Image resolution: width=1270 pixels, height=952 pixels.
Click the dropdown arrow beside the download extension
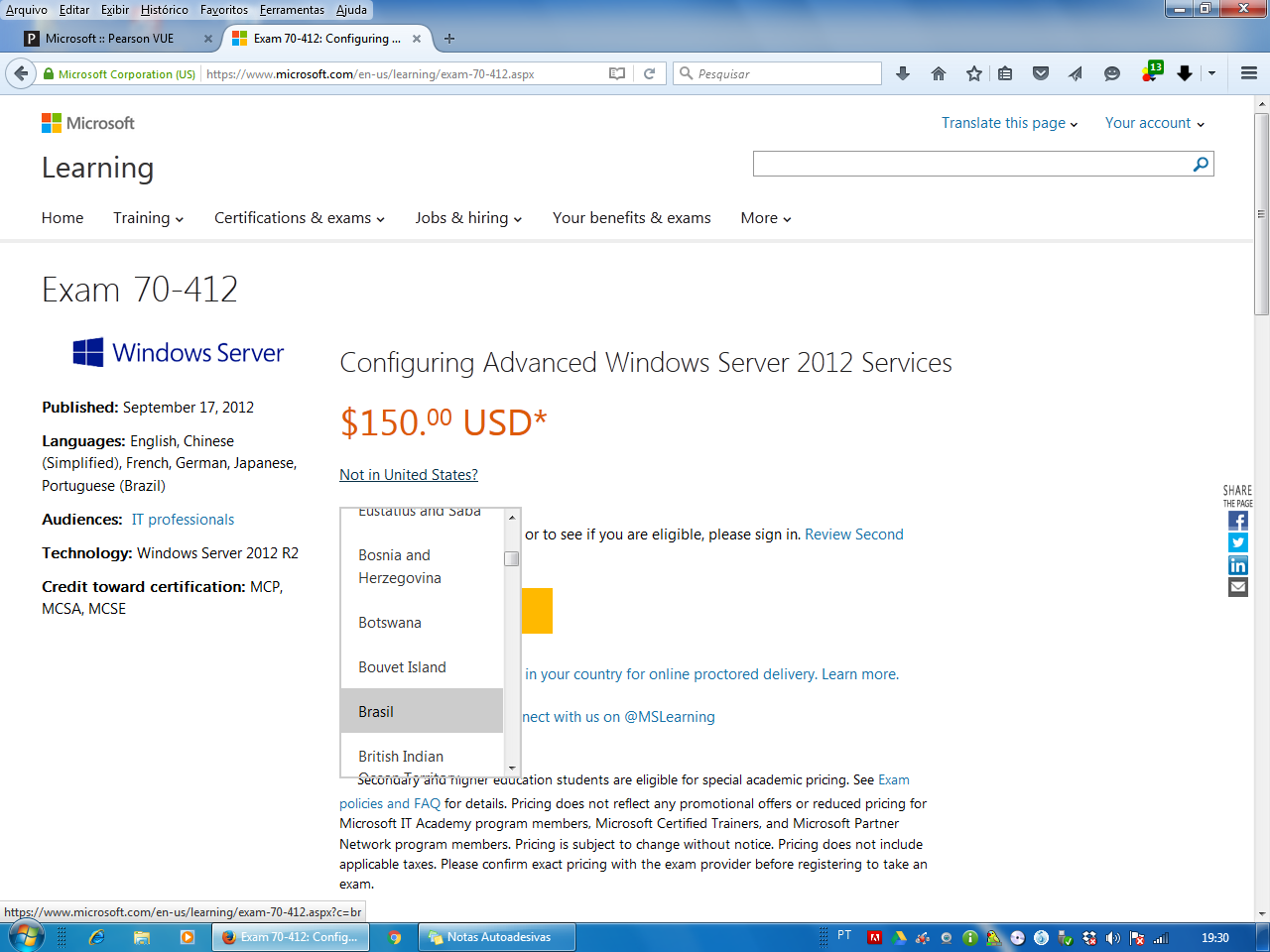[1211, 73]
